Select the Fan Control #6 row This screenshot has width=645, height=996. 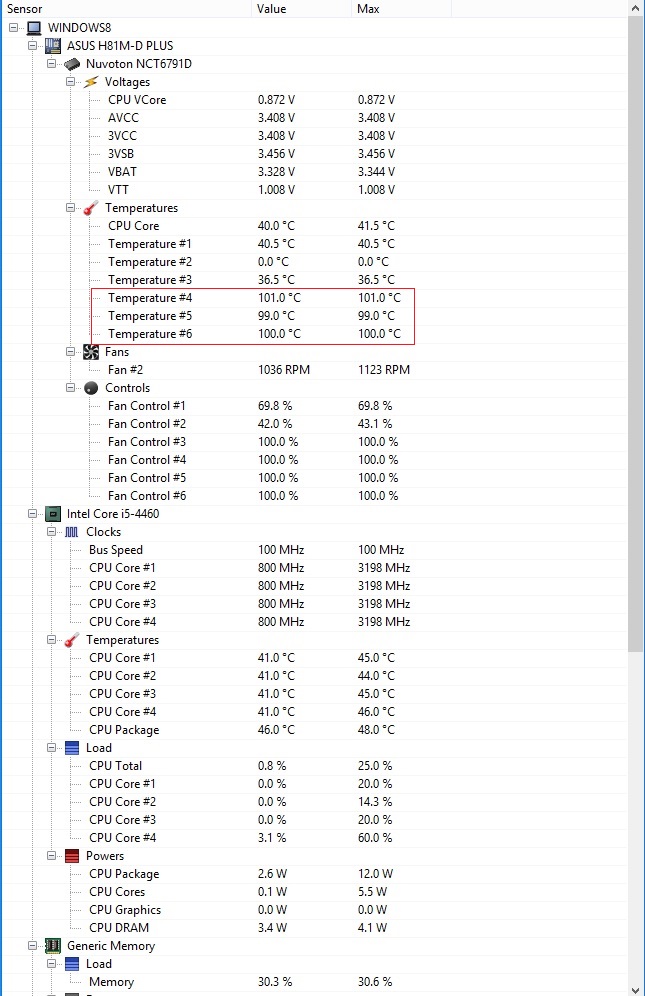point(314,495)
